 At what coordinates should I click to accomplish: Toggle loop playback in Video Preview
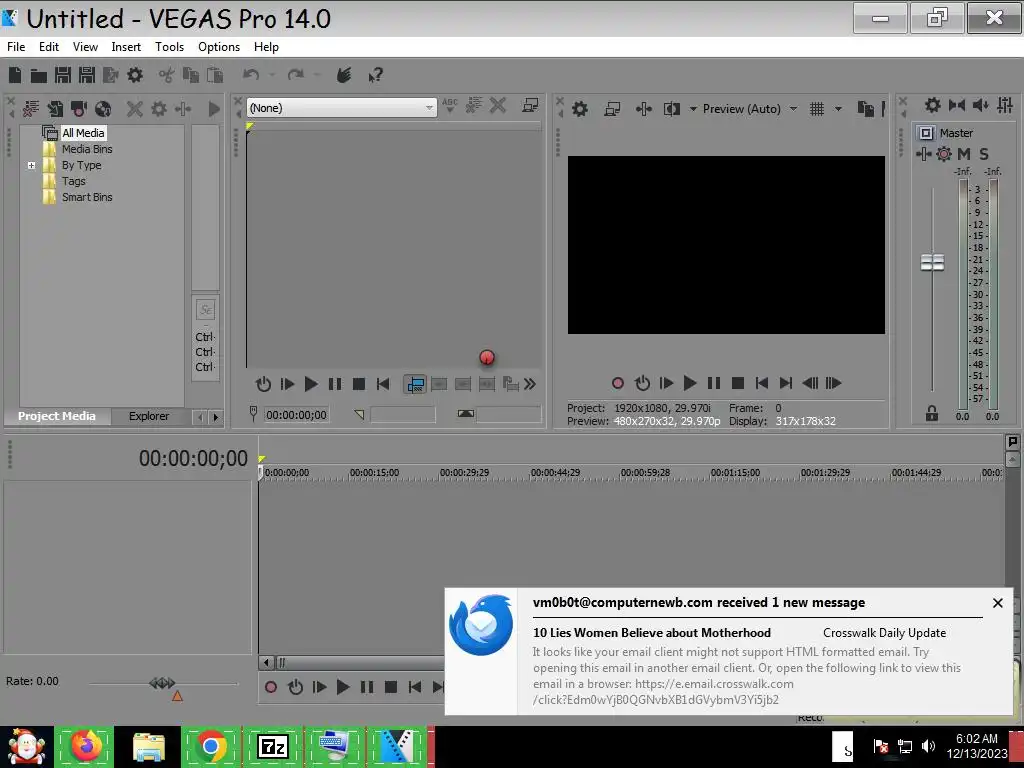pos(643,383)
